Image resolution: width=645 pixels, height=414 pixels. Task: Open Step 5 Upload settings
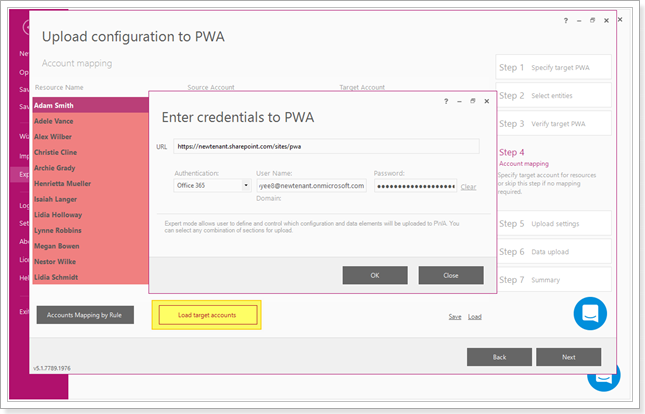pyautogui.click(x=553, y=223)
